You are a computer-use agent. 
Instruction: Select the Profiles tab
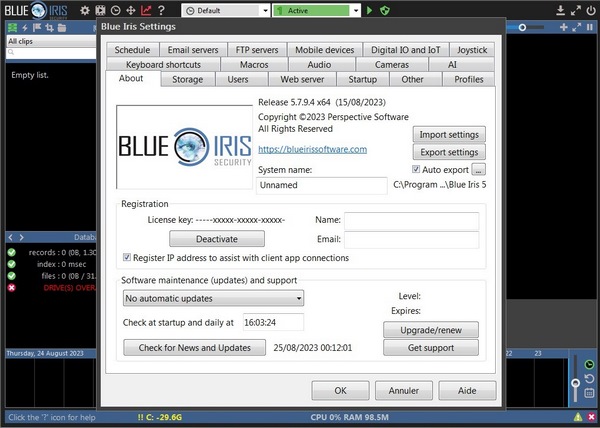pyautogui.click(x=469, y=80)
